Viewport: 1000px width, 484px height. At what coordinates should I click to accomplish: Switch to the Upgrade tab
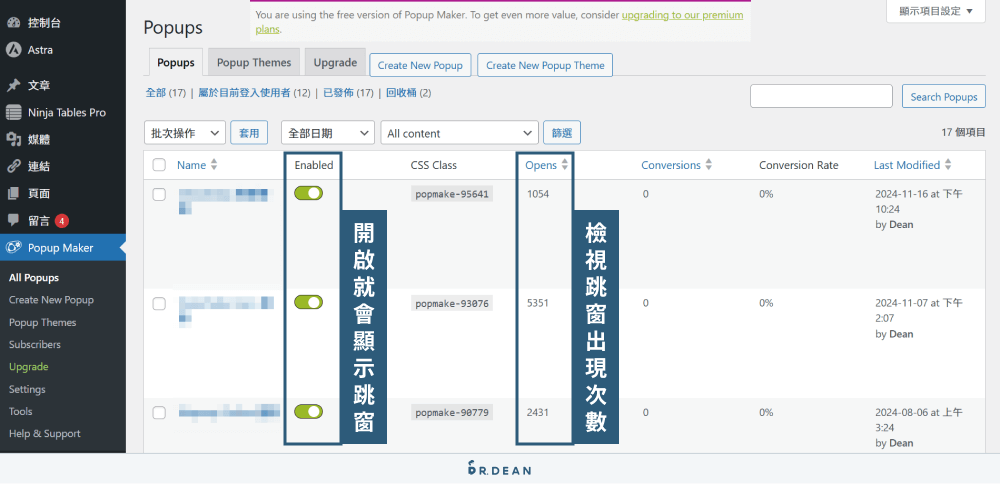(x=335, y=62)
